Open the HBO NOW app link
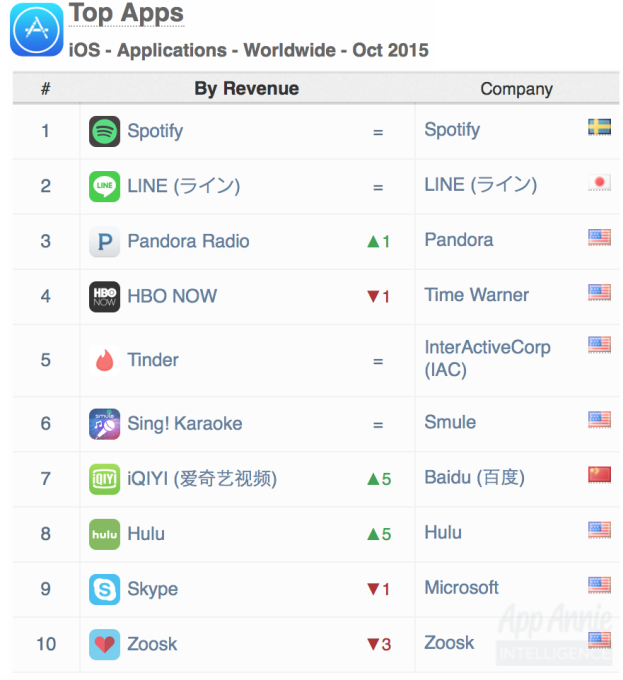 (x=172, y=296)
